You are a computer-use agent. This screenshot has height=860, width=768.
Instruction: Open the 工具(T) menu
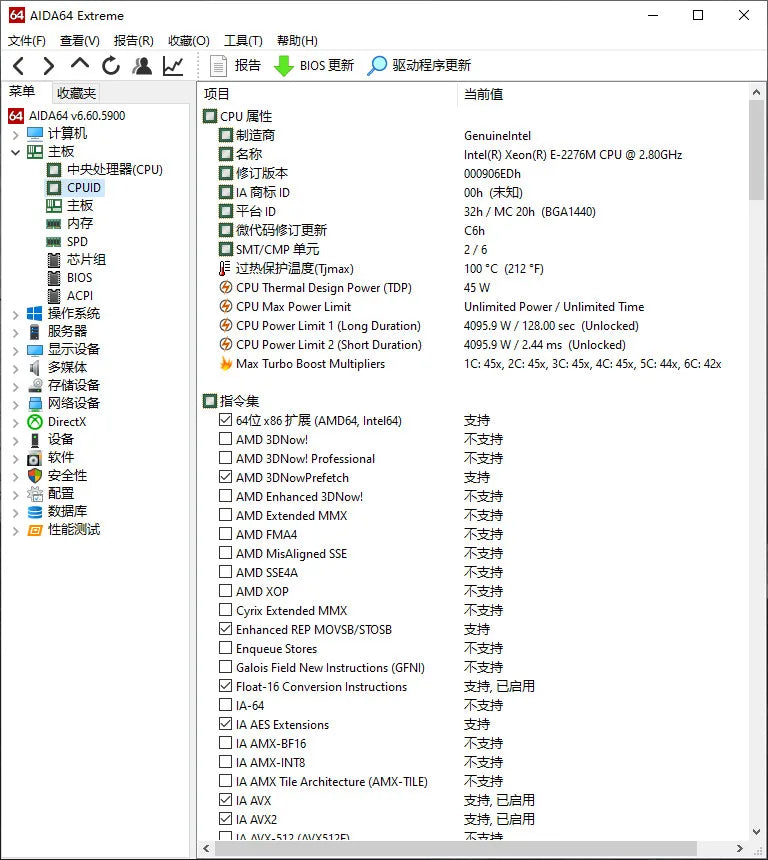[x=243, y=41]
